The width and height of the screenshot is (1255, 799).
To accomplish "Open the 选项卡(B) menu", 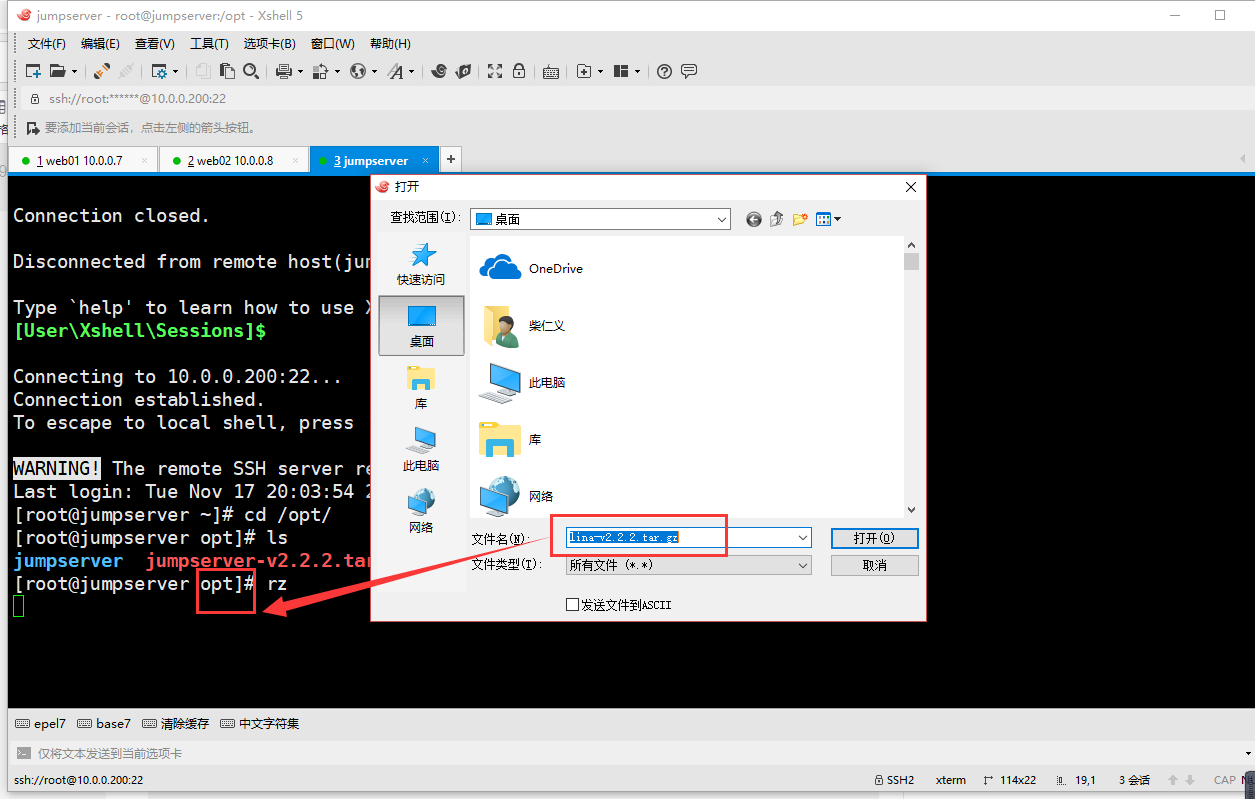I will pos(269,44).
